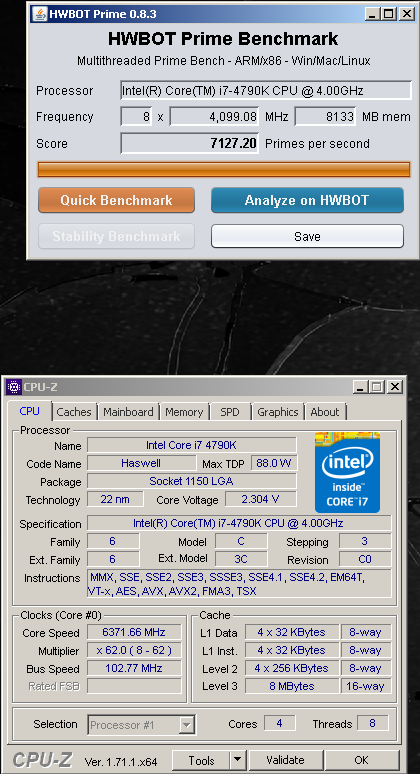Click the '88.0 W' Max TDP value
The image size is (420, 774).
[274, 463]
